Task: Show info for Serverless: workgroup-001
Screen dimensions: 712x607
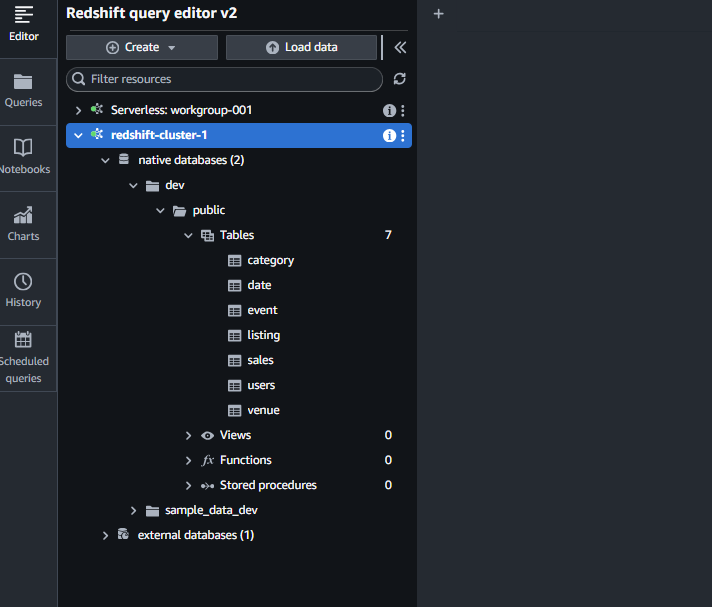Action: pyautogui.click(x=389, y=110)
